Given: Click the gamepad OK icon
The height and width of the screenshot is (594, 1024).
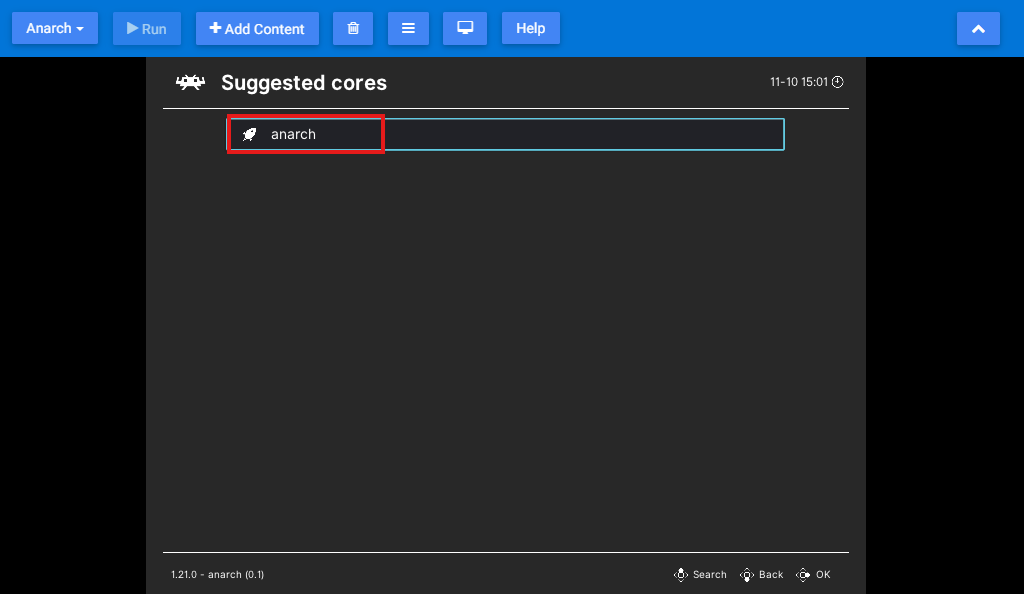Looking at the screenshot, I should (x=803, y=574).
